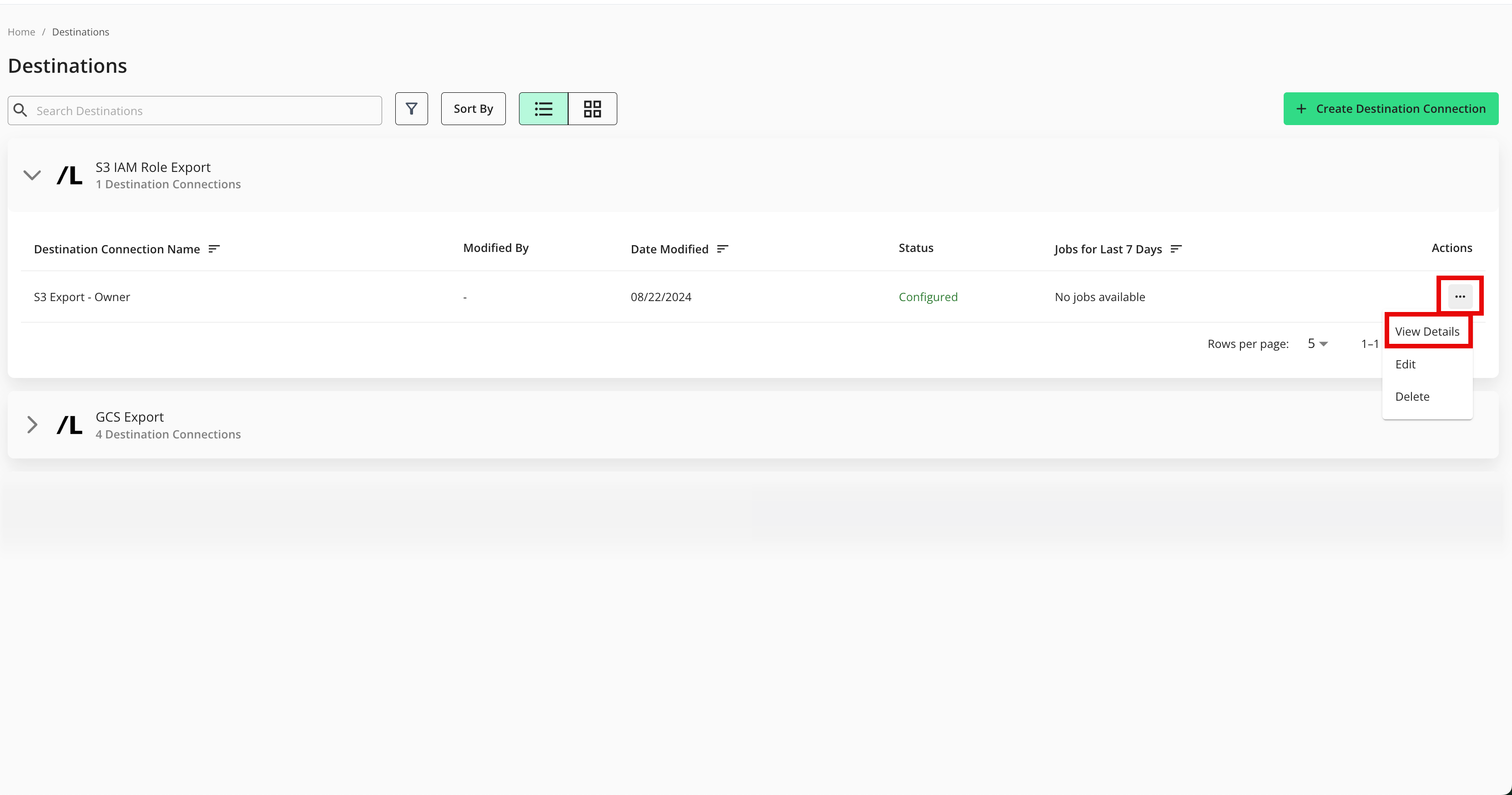Sort by Destination Connection Name column icon
The height and width of the screenshot is (795, 1512).
(x=214, y=249)
